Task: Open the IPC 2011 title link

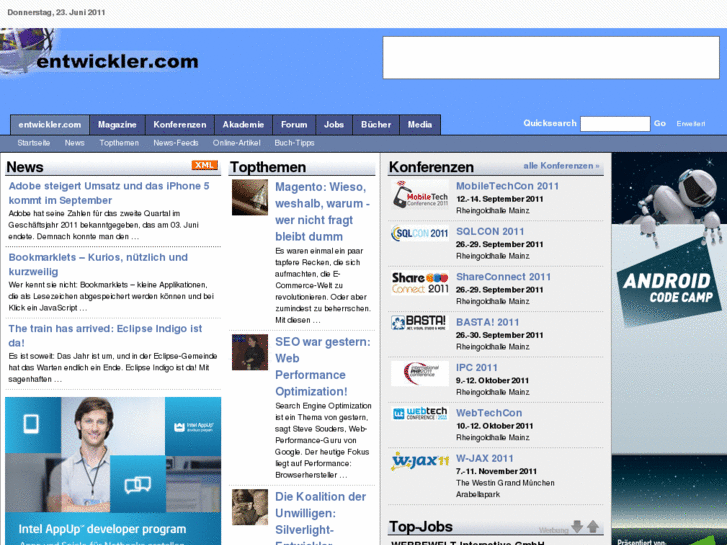Action: 477,368
